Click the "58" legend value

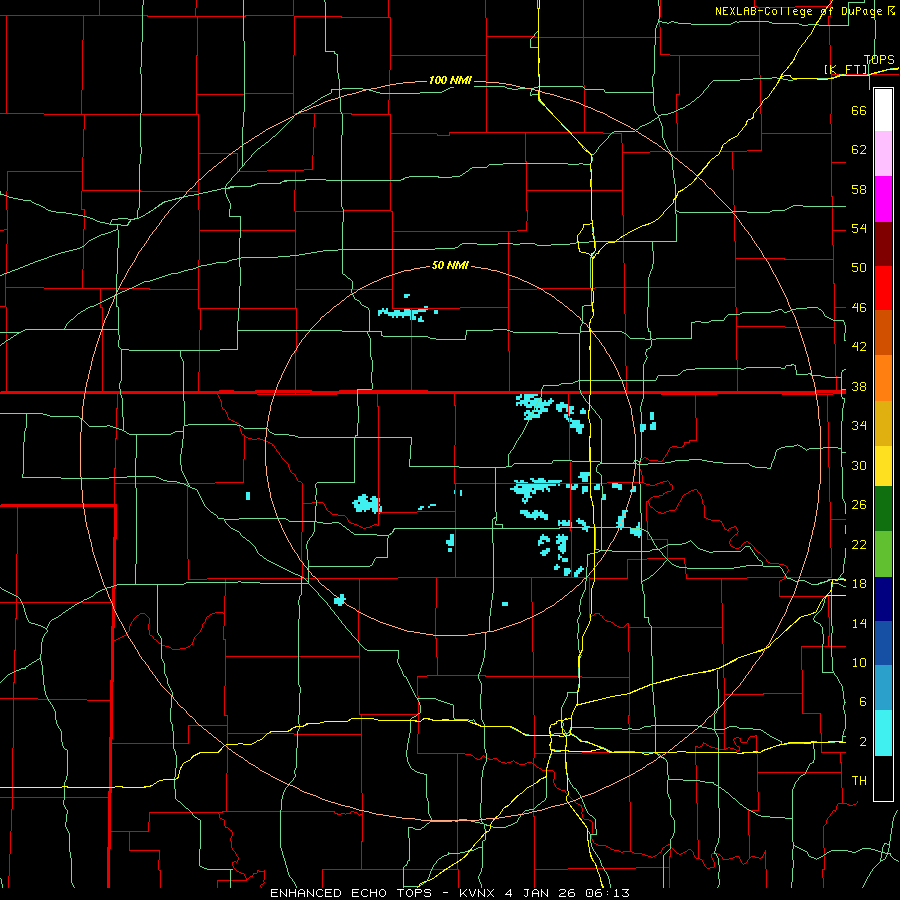coord(859,189)
